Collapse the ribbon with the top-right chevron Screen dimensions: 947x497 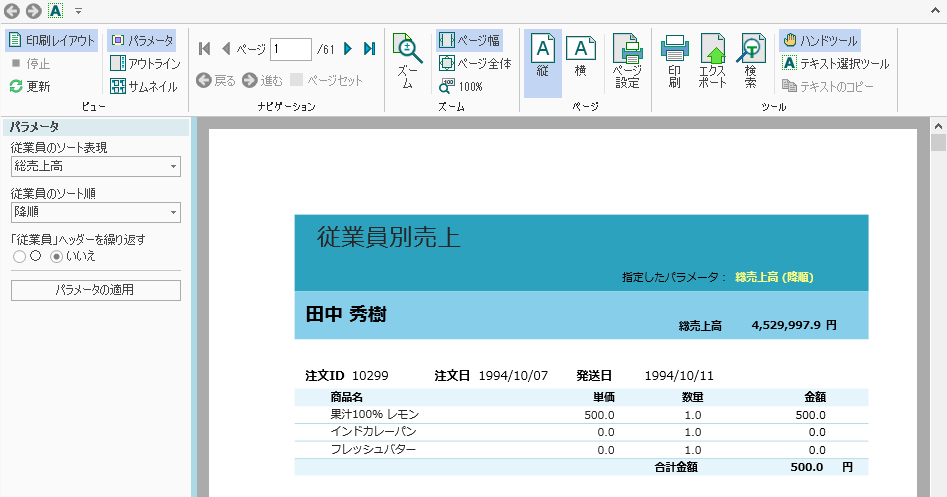[935, 11]
